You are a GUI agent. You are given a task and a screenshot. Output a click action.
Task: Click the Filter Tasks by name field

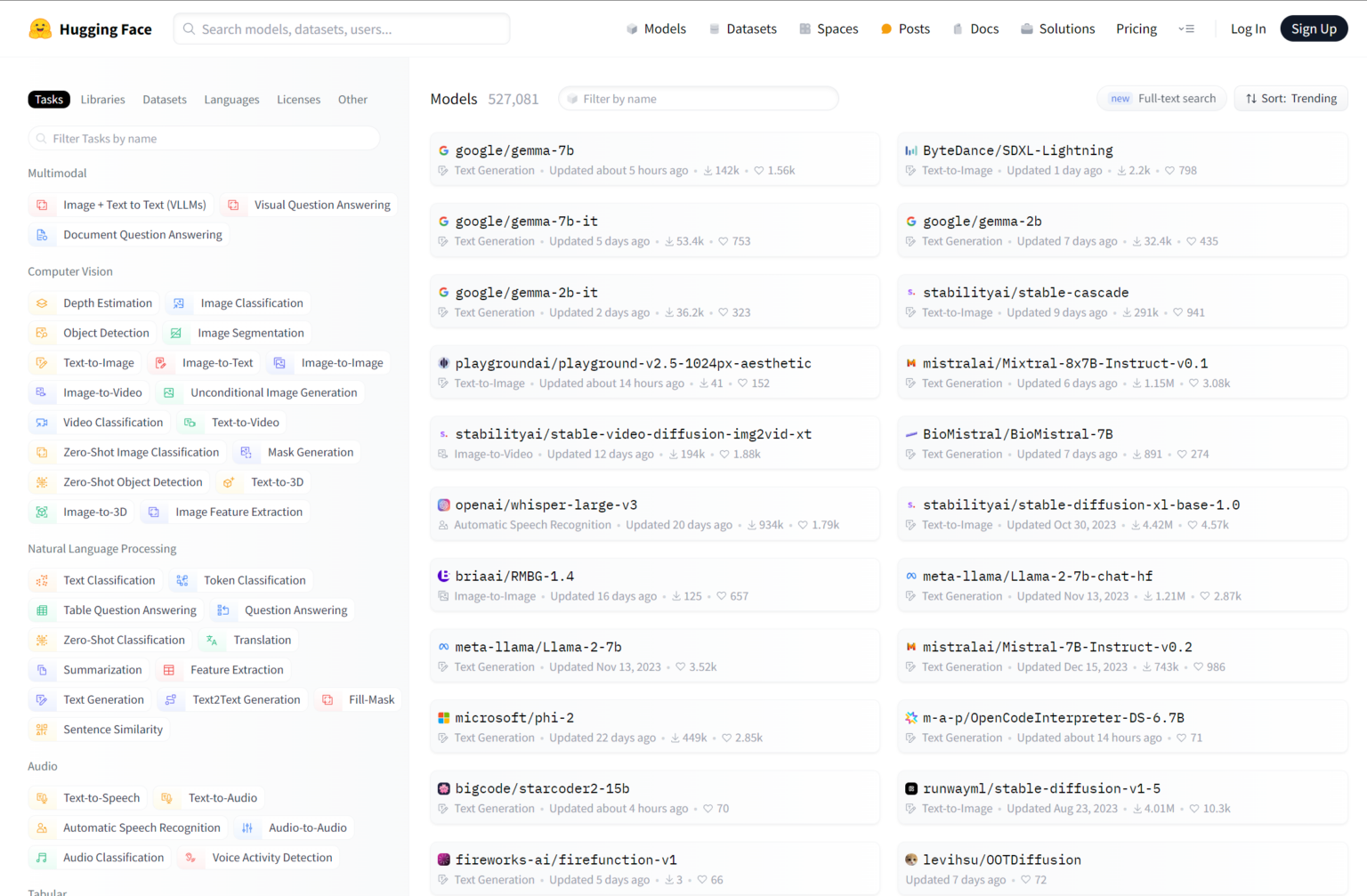(x=203, y=138)
